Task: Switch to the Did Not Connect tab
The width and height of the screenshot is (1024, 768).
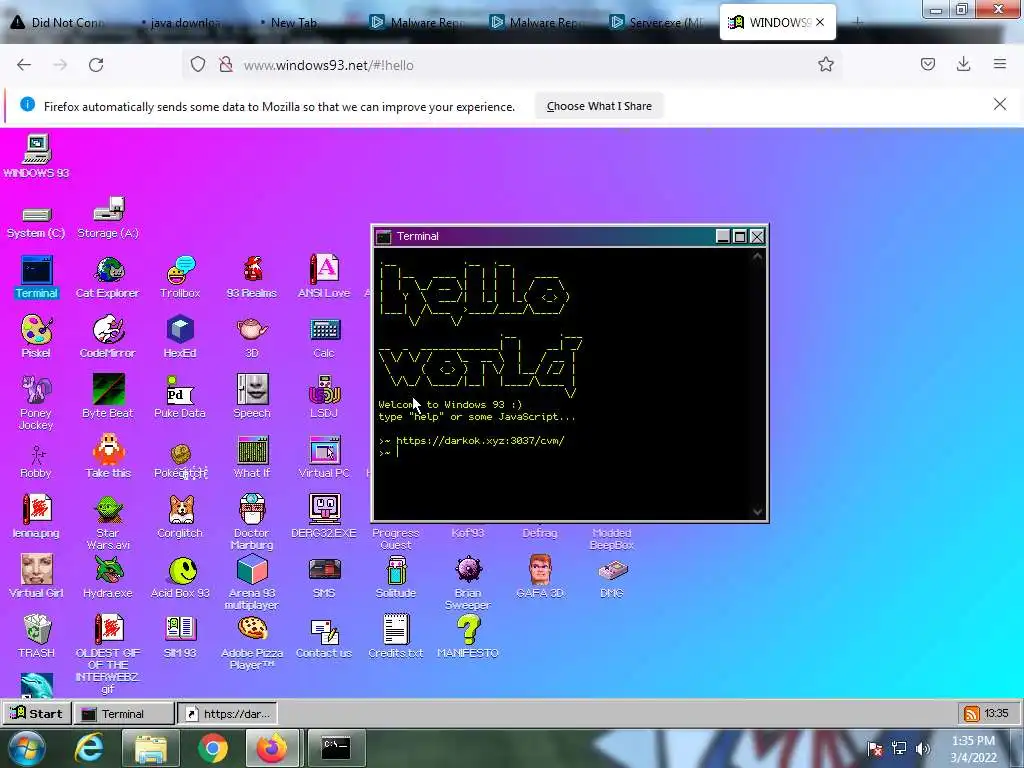Action: 59,23
